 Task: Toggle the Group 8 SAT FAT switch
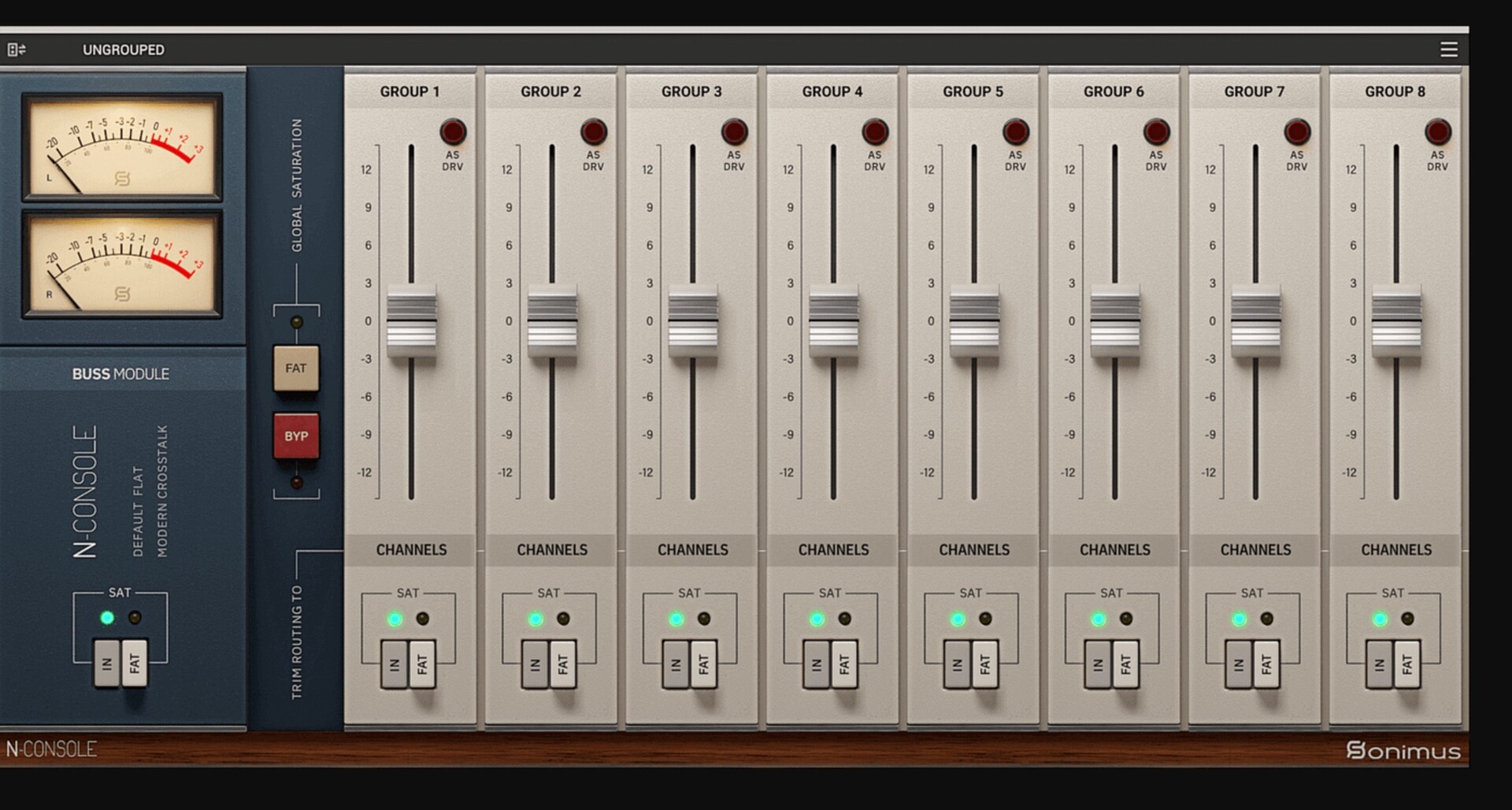click(1407, 664)
